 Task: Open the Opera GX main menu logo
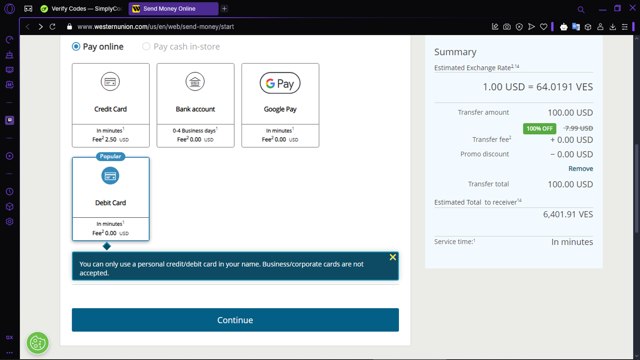coord(9,9)
